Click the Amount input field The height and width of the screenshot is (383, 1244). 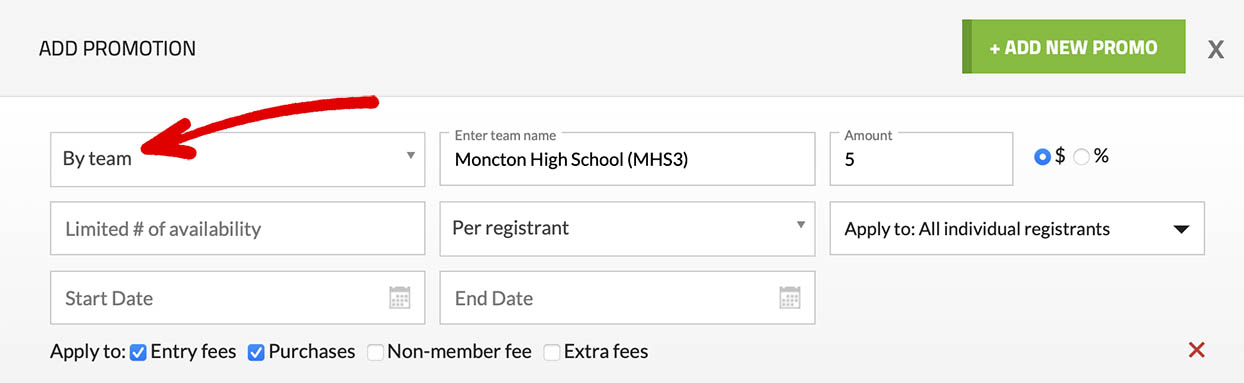[922, 159]
